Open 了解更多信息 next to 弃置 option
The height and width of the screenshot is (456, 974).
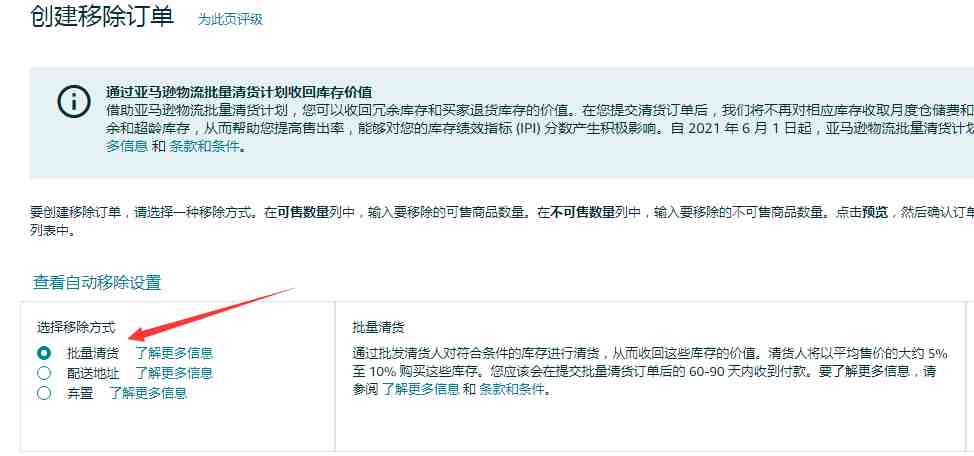(148, 393)
